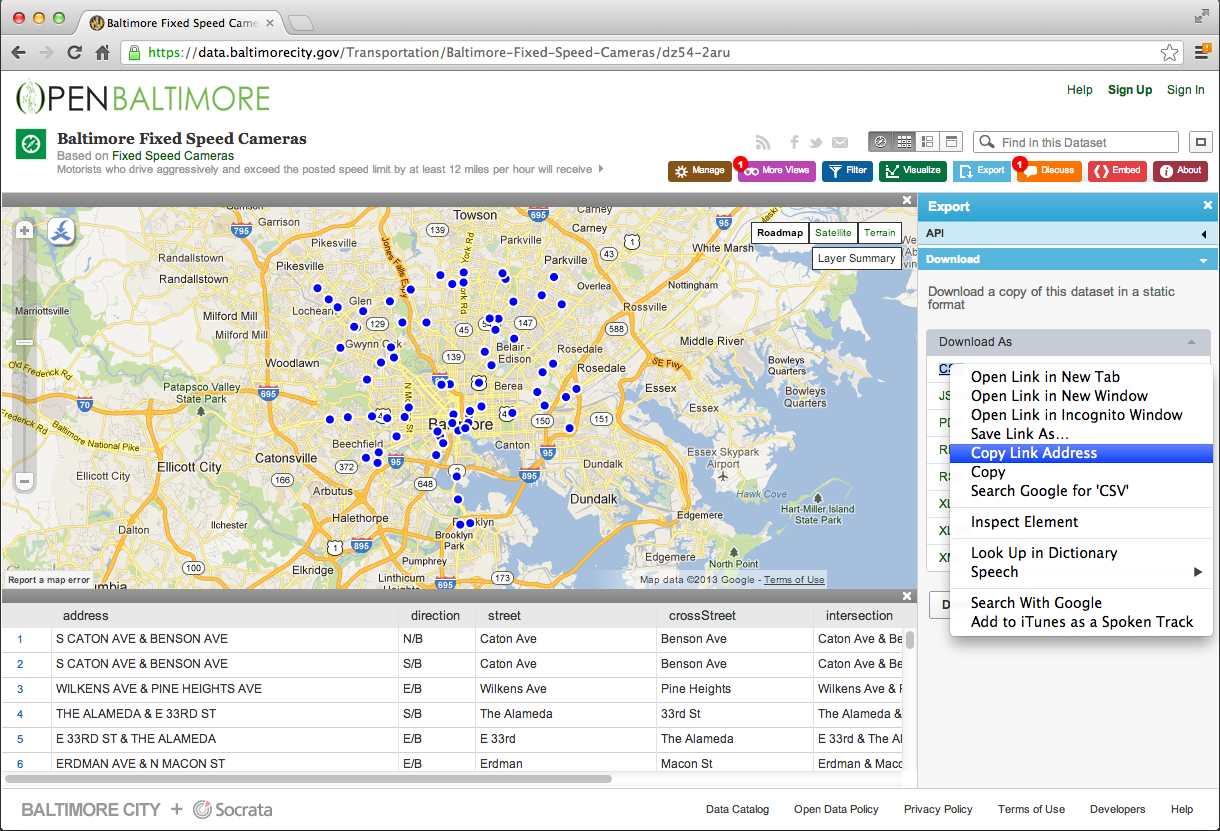Collapse the Download section
Screen dimensions: 1220x831
pyautogui.click(x=1067, y=259)
